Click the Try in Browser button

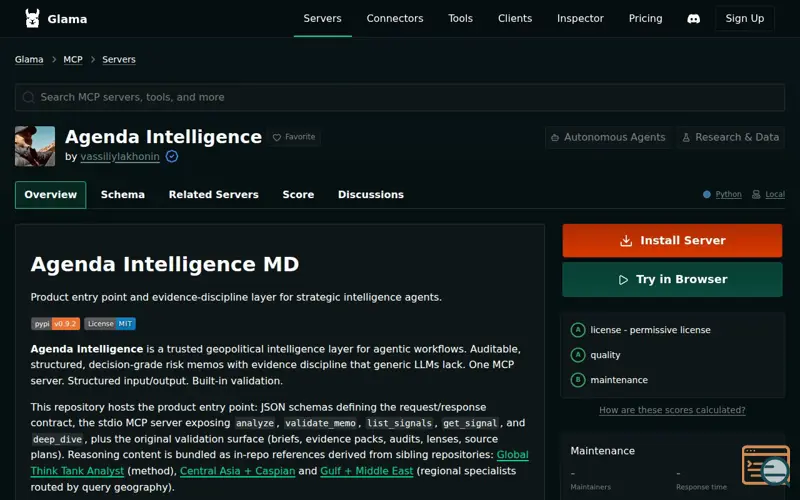tap(672, 280)
